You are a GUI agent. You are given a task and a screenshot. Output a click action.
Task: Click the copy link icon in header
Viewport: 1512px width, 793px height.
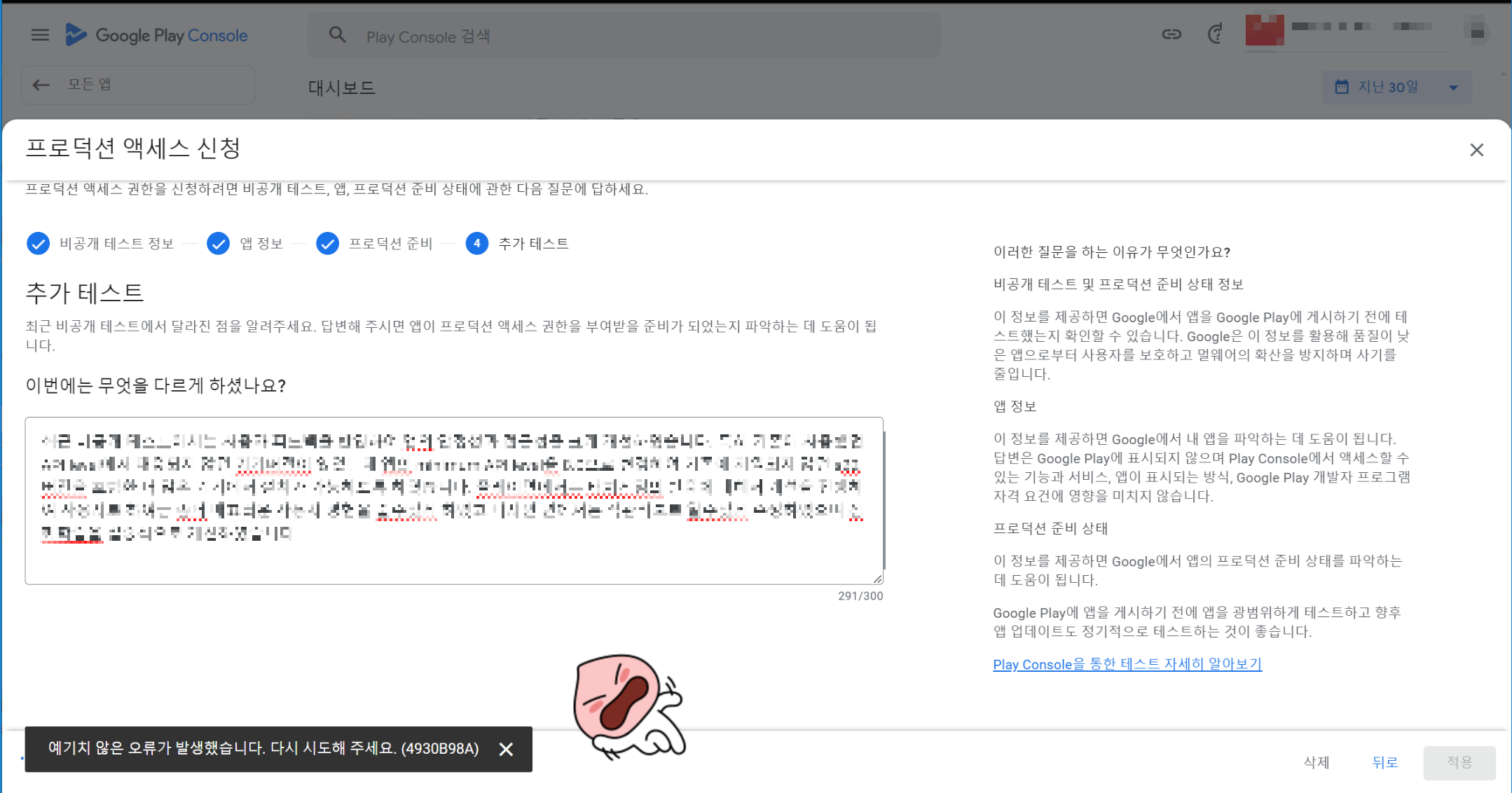1171,34
